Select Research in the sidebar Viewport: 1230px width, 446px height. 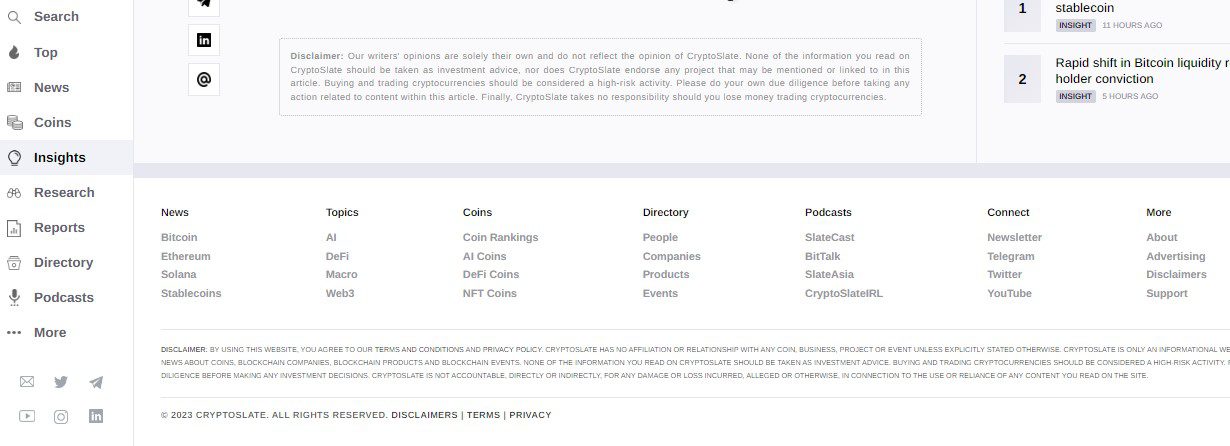pos(63,192)
